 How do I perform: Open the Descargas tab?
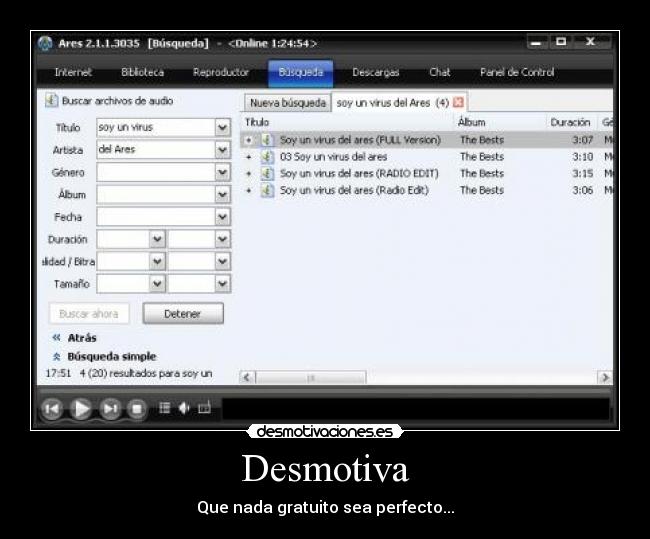tap(376, 72)
